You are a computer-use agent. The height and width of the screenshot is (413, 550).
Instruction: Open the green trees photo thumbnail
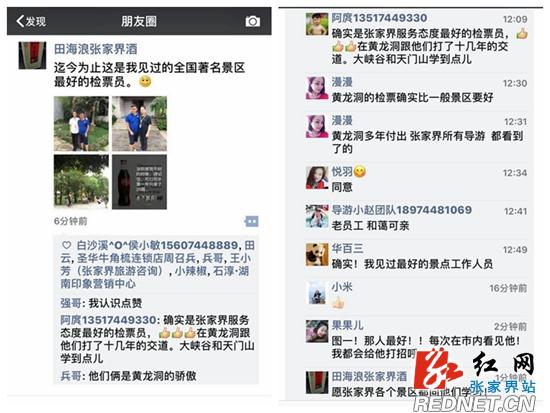point(81,182)
